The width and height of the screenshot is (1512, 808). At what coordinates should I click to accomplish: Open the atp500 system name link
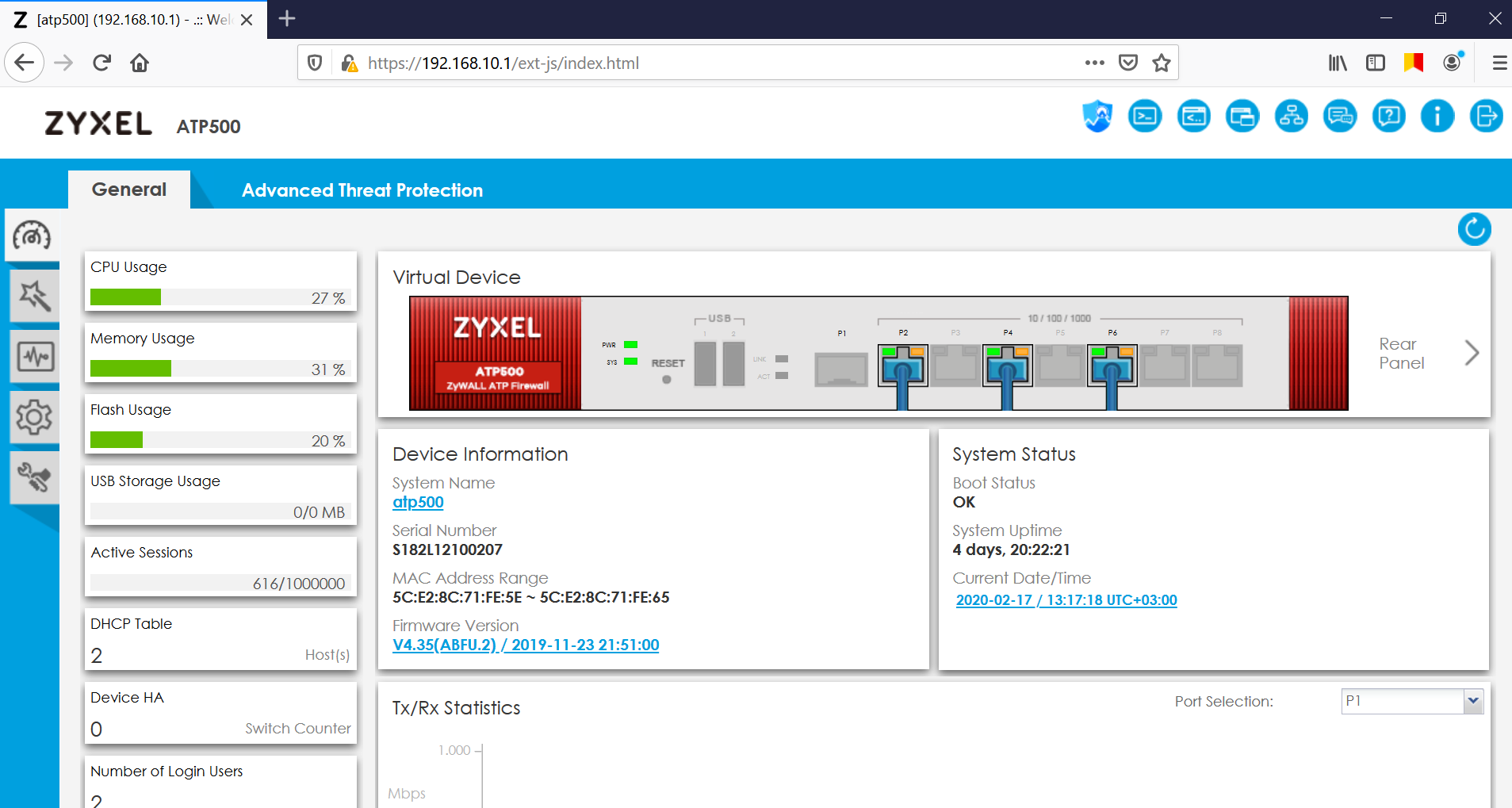(x=418, y=502)
